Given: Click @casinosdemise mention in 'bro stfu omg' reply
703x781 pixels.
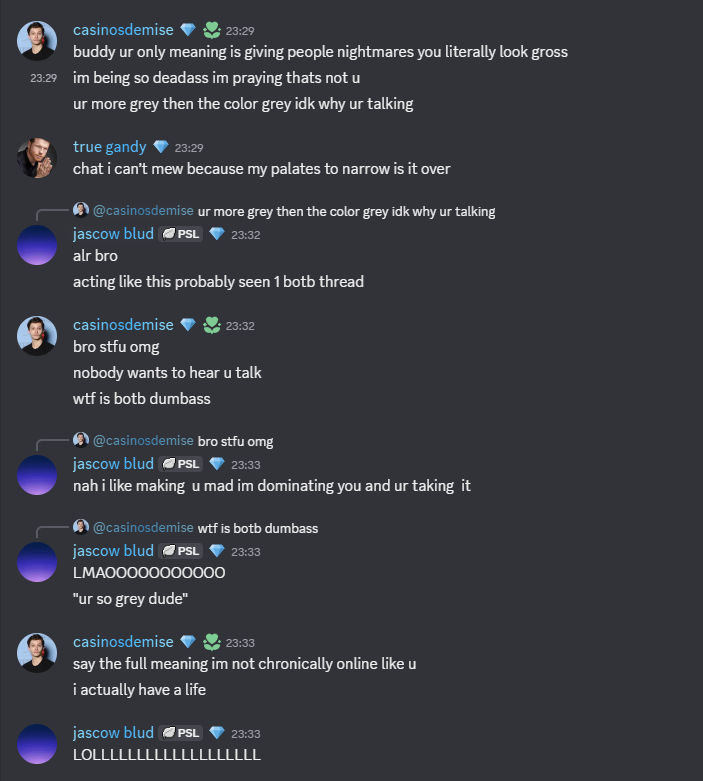Looking at the screenshot, I should pos(143,441).
